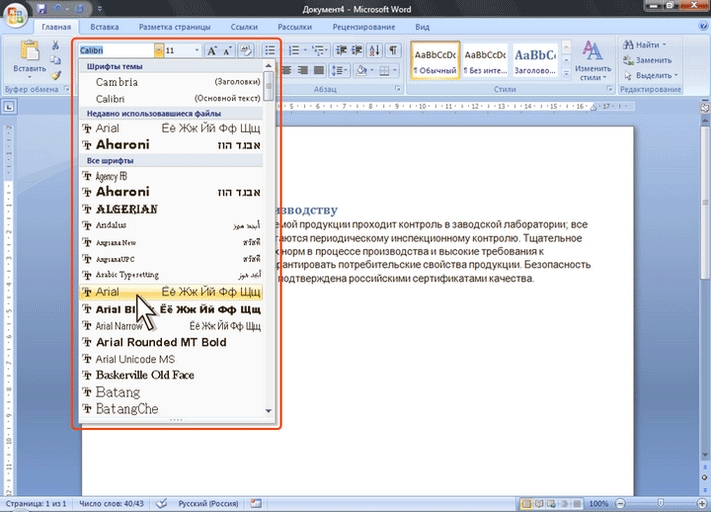Click the Undo arrow icon
This screenshot has height=512, width=711.
[x=58, y=9]
